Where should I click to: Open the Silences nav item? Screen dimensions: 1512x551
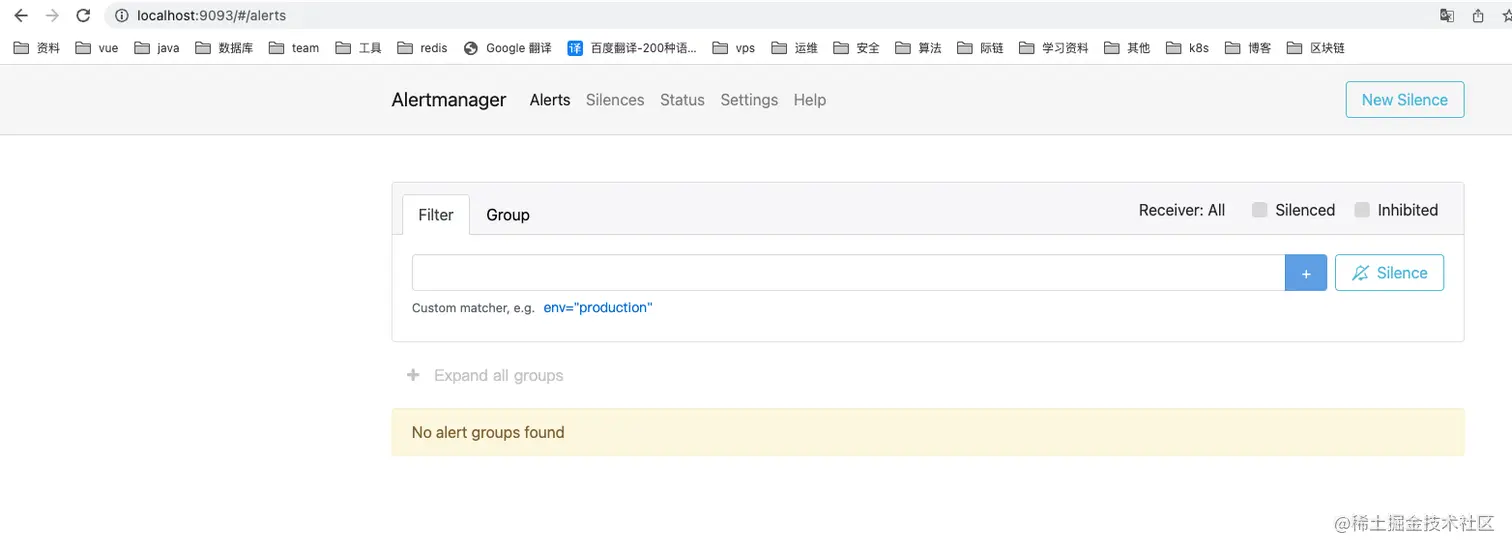(615, 100)
